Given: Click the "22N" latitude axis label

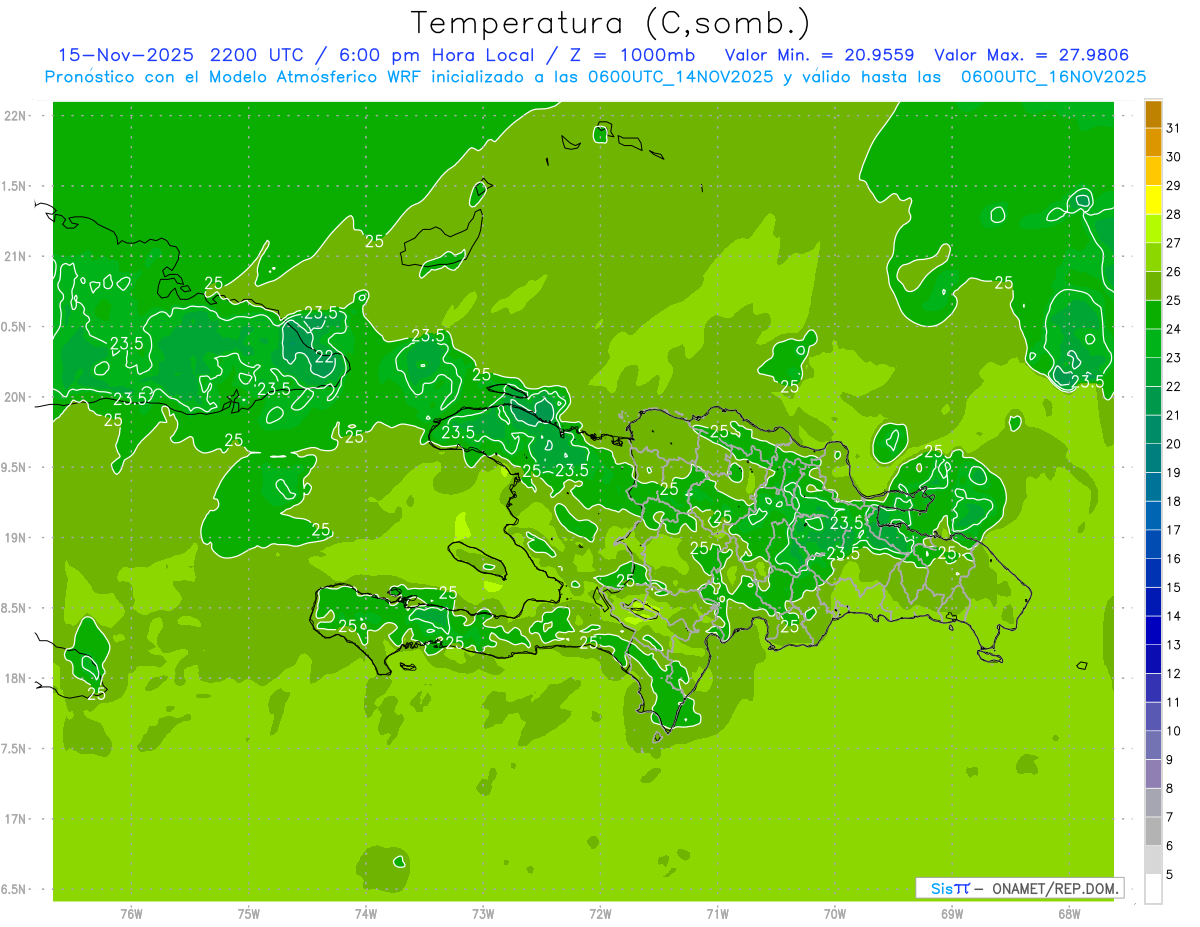Looking at the screenshot, I should 15,116.
